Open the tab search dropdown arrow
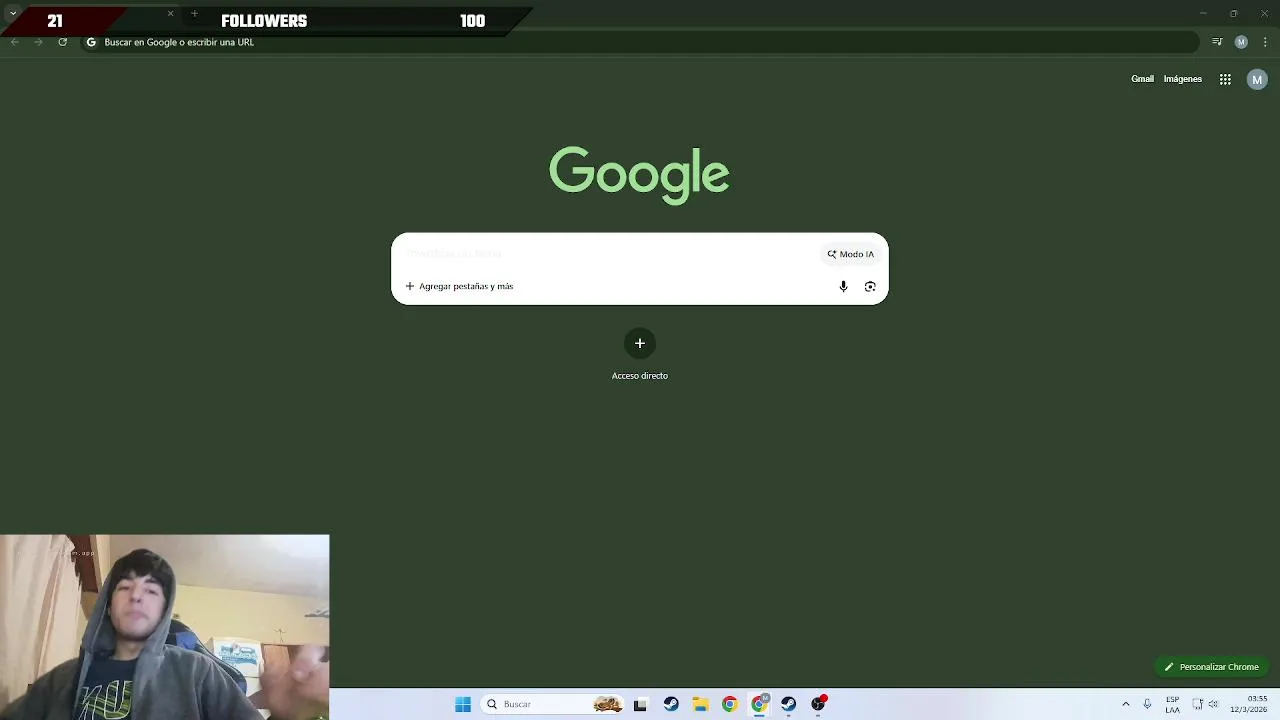Screen dimensions: 1280x720 (13, 14)
